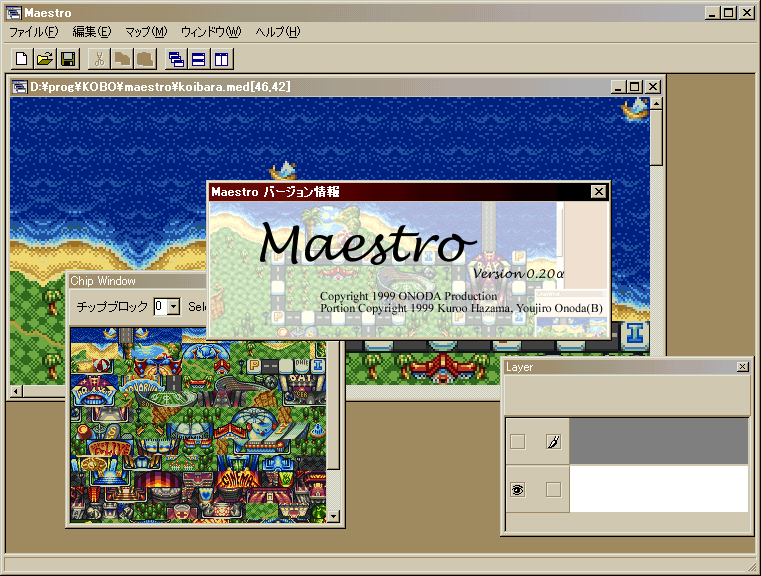This screenshot has height=576, width=761.
Task: Click the ship in map's top-right corner
Action: point(635,108)
